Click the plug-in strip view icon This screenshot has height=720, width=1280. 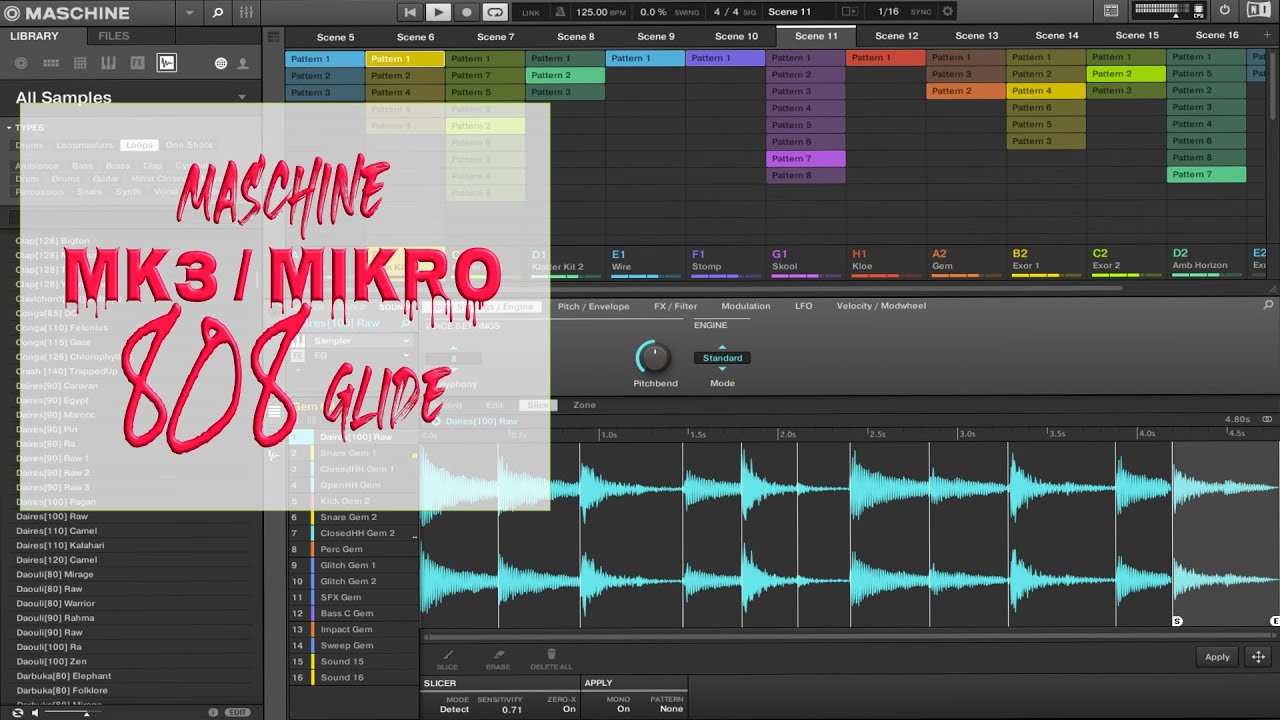tap(1111, 11)
